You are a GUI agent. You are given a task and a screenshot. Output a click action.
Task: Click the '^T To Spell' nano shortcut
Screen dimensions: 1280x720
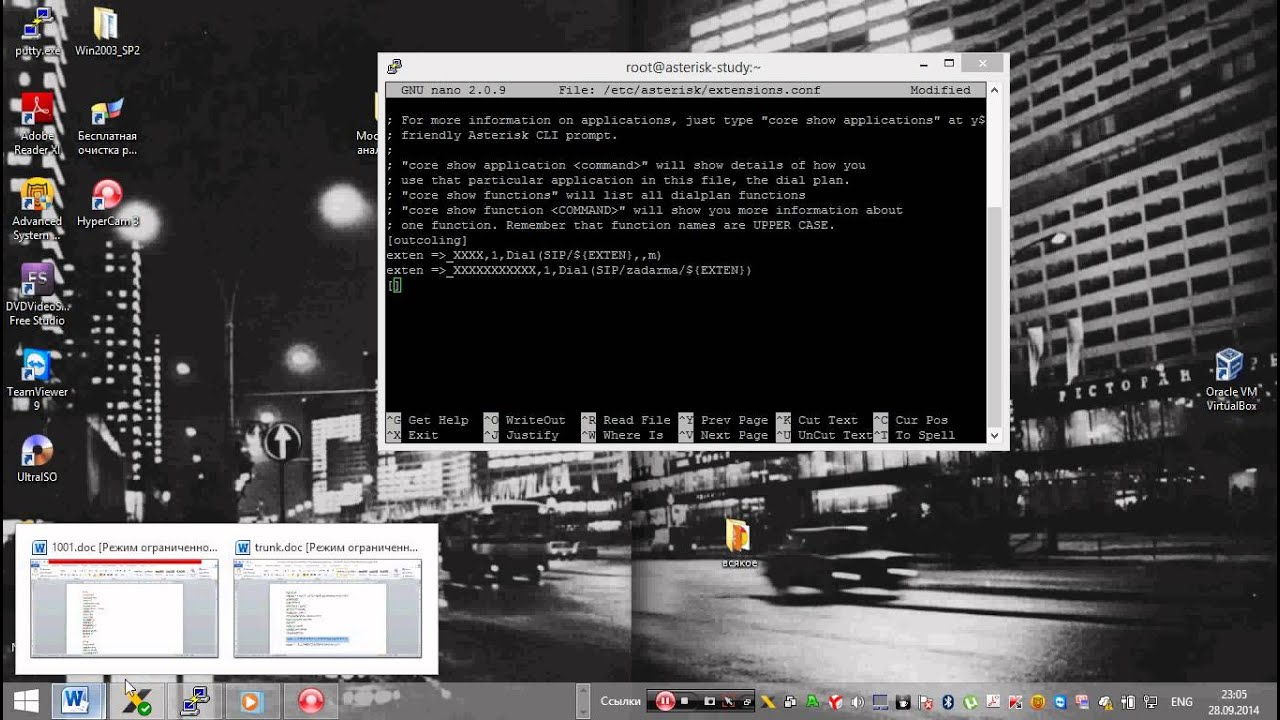click(x=914, y=435)
